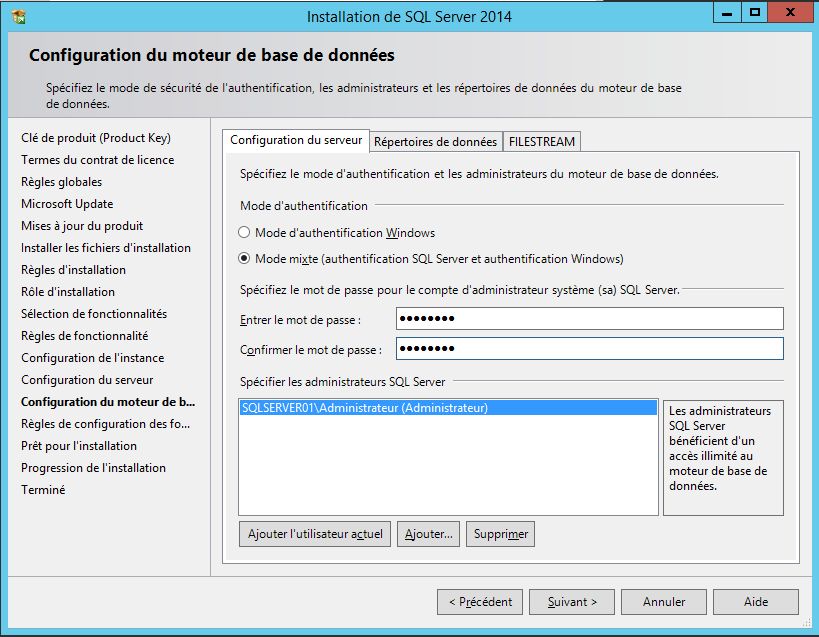Close the SQL Server 2014 installation window
The width and height of the screenshot is (819, 637).
pyautogui.click(x=791, y=13)
